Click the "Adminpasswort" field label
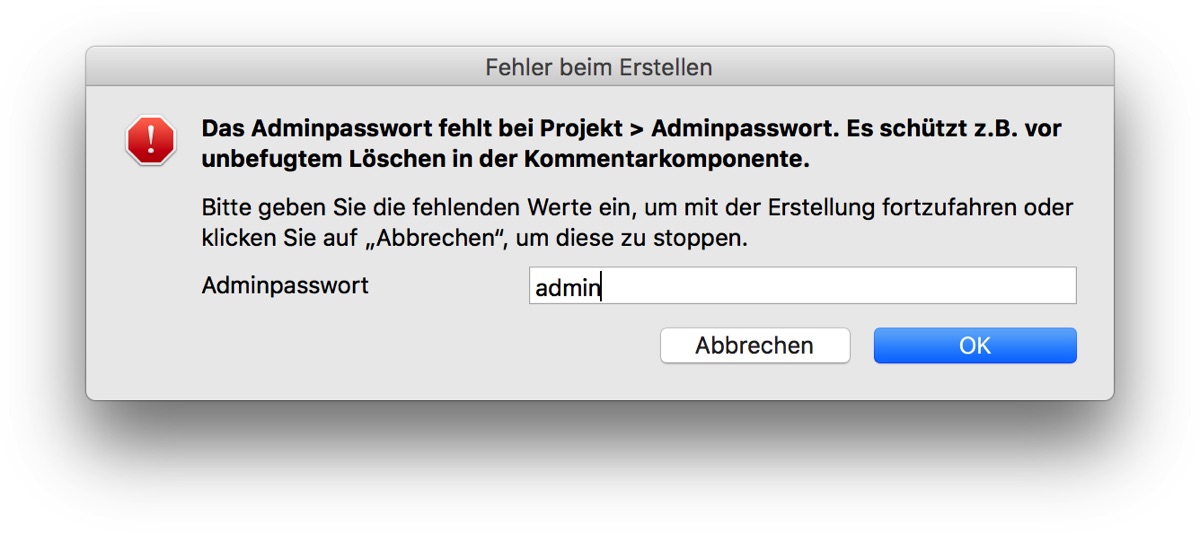This screenshot has height=533, width=1200. click(285, 286)
